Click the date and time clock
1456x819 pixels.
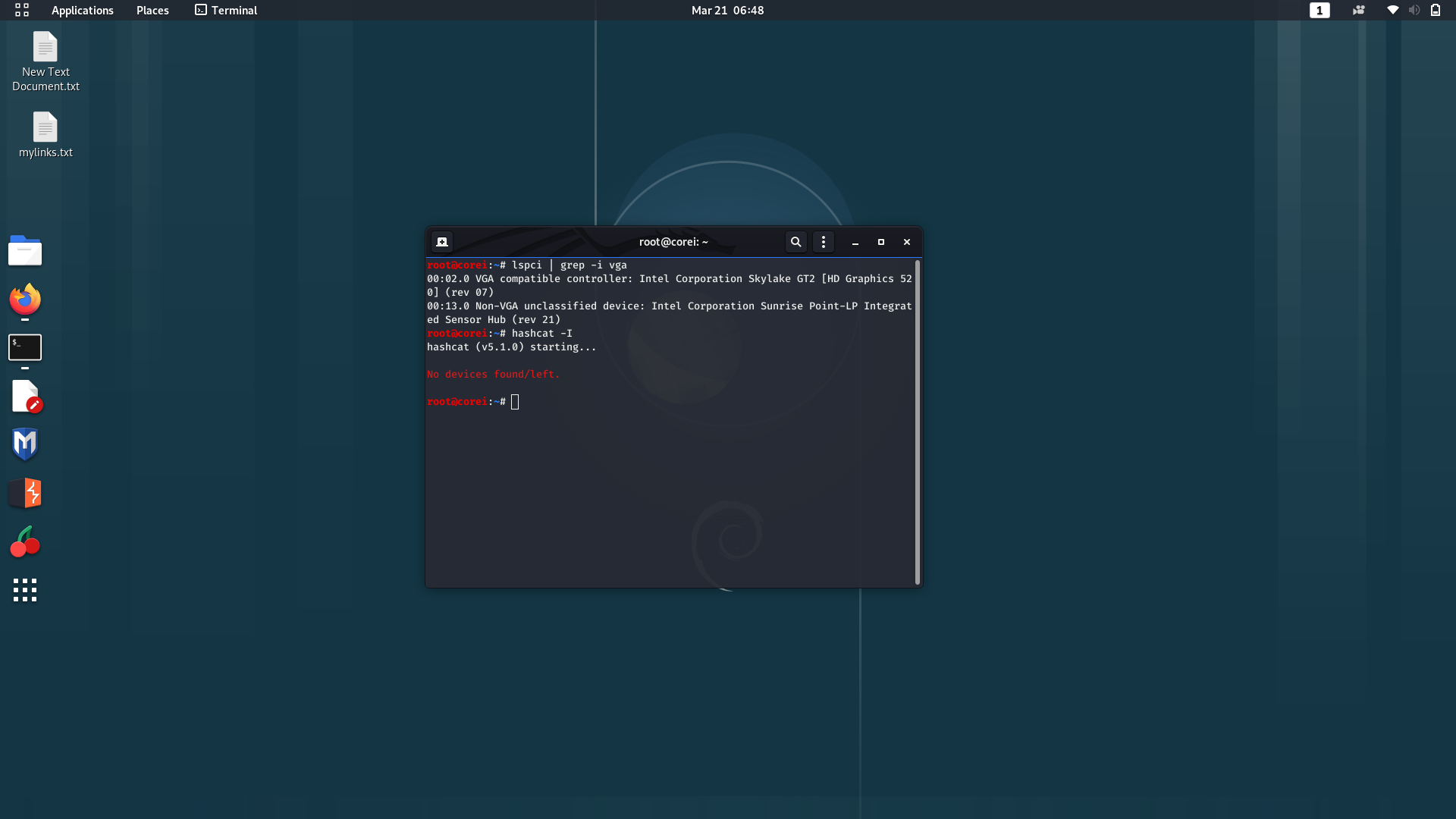727,10
